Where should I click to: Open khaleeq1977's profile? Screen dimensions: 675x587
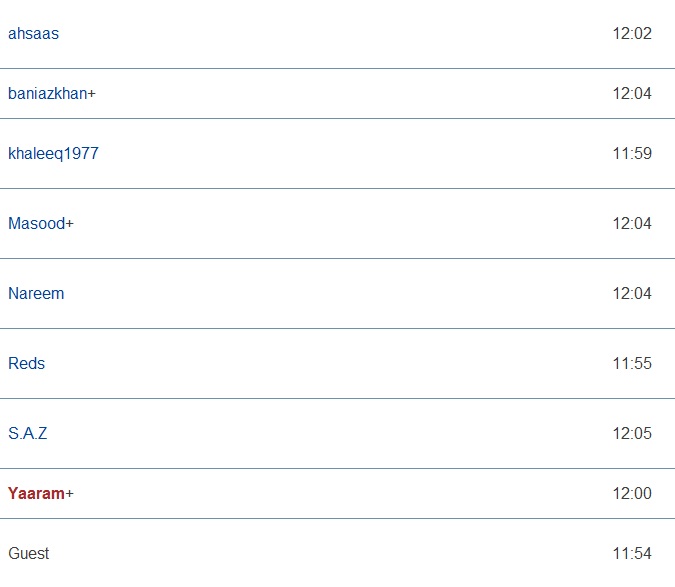click(53, 154)
